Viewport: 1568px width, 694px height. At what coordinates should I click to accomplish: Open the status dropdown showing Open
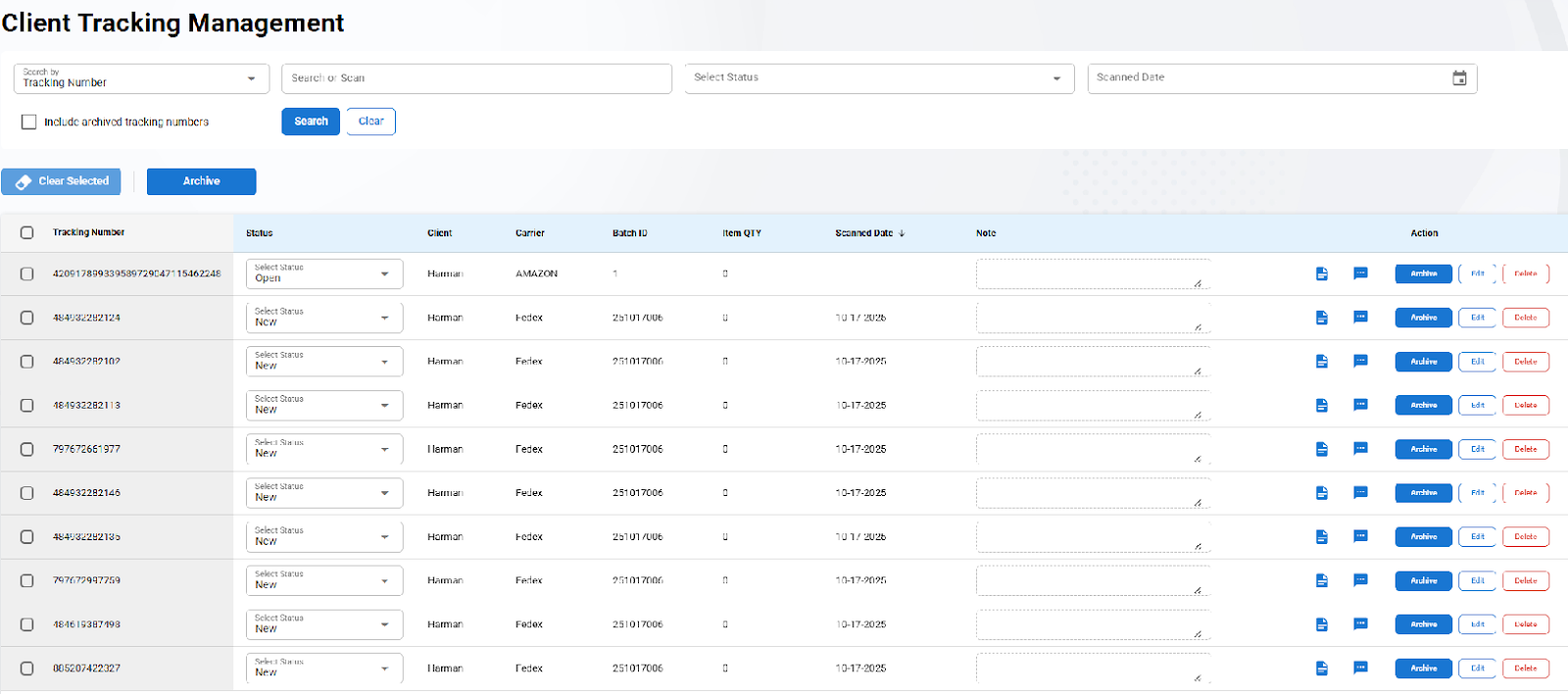(323, 273)
